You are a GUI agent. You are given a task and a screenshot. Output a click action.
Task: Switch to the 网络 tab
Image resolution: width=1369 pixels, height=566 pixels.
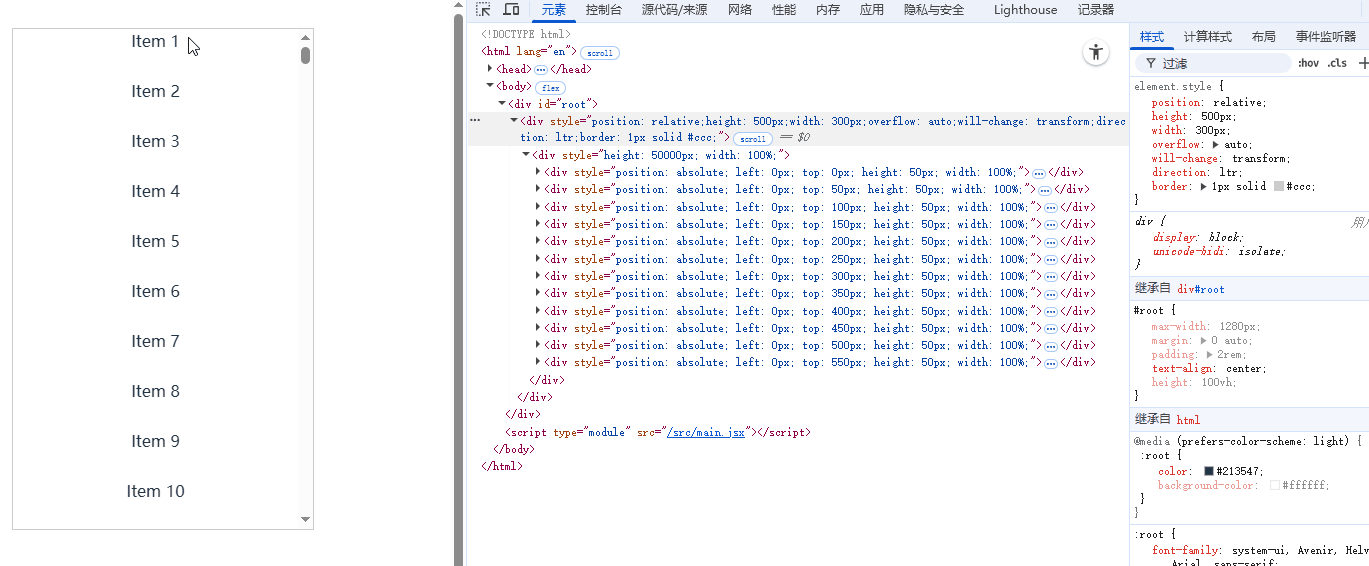[740, 10]
